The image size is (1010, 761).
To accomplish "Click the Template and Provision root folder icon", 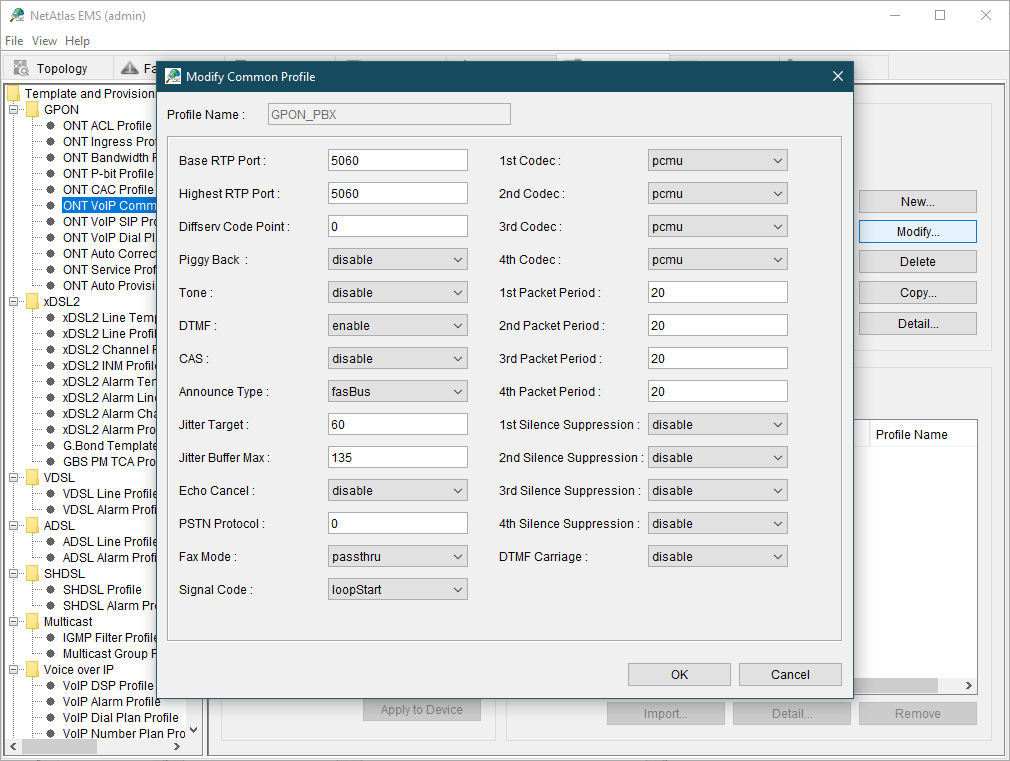I will pos(14,93).
